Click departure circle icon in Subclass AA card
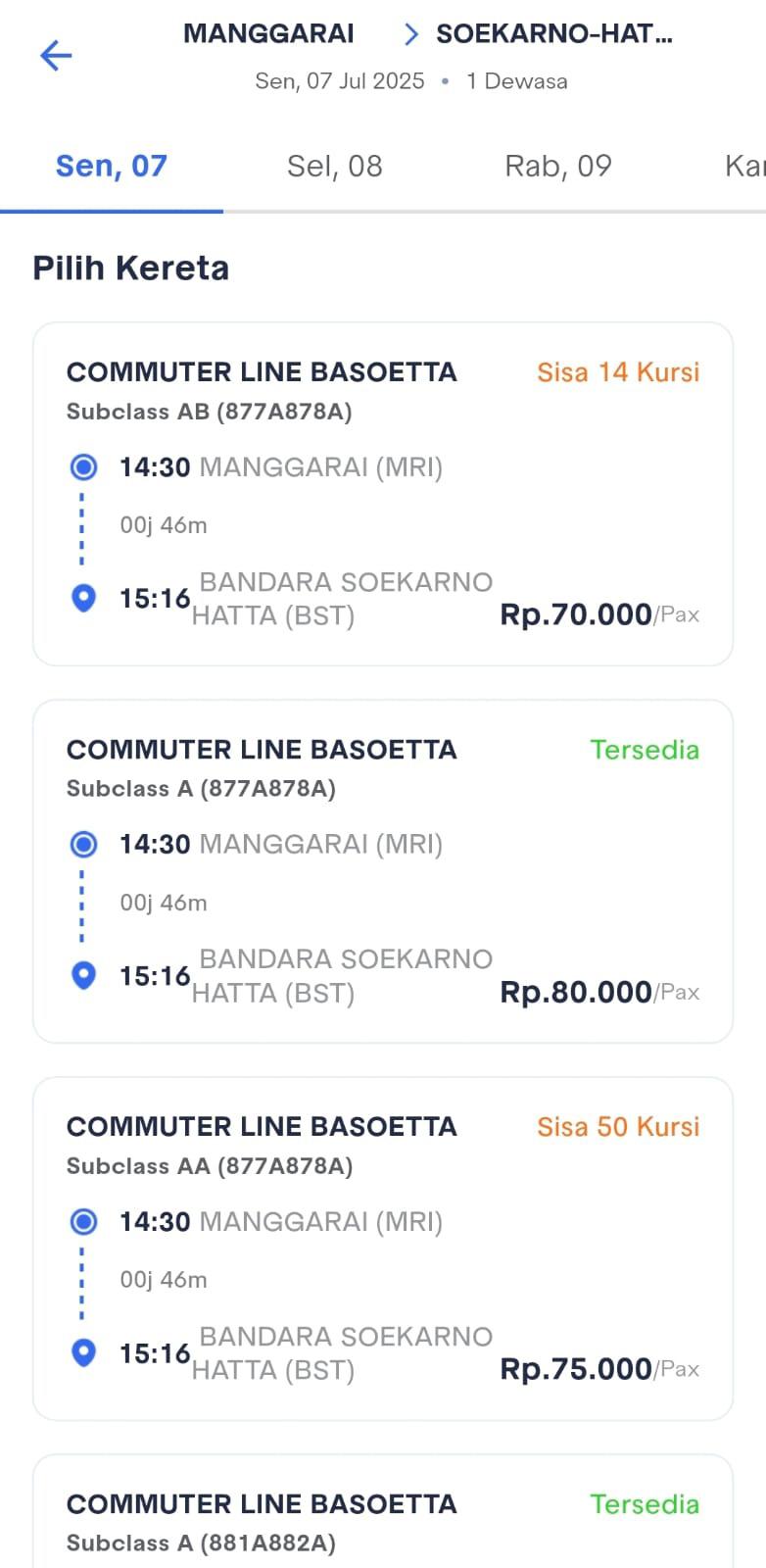766x1568 pixels. 84,1222
